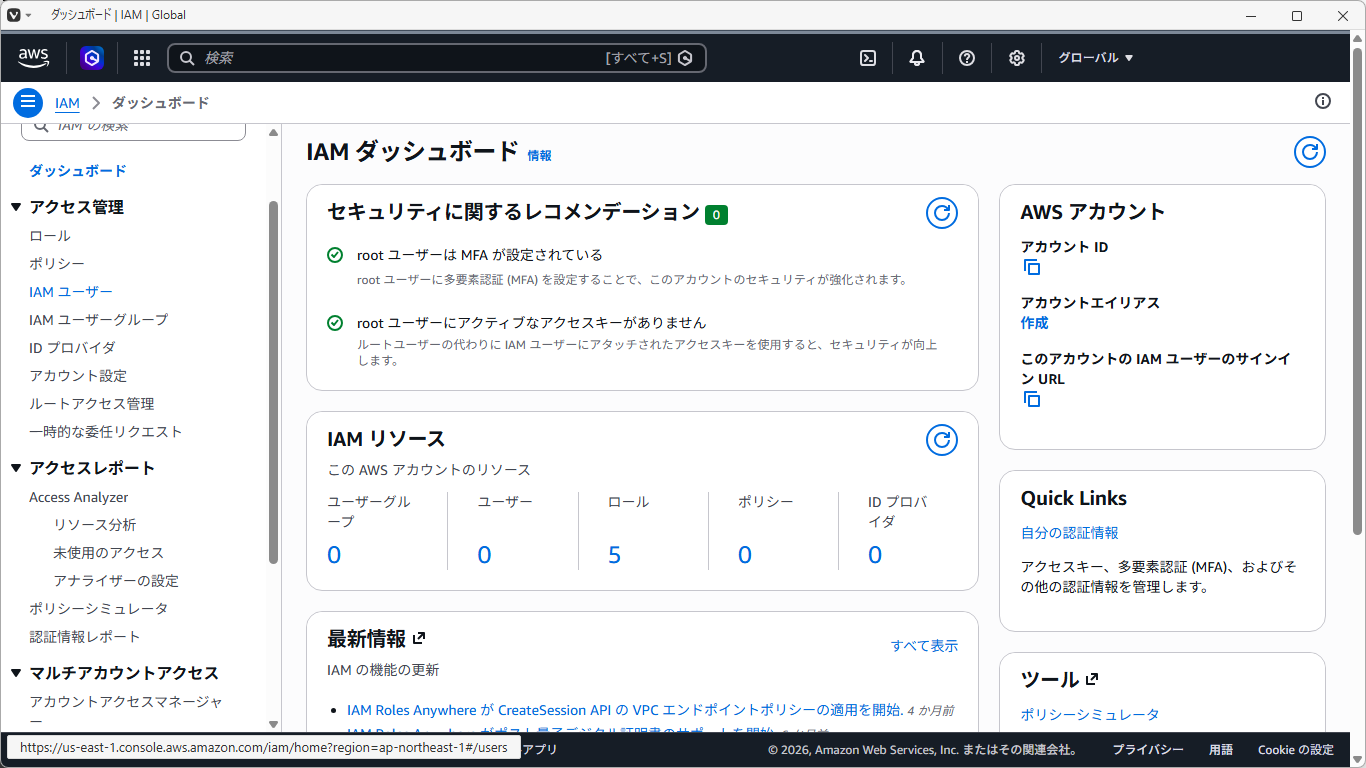
Task: Click the IAM breadcrumb link
Action: point(67,103)
